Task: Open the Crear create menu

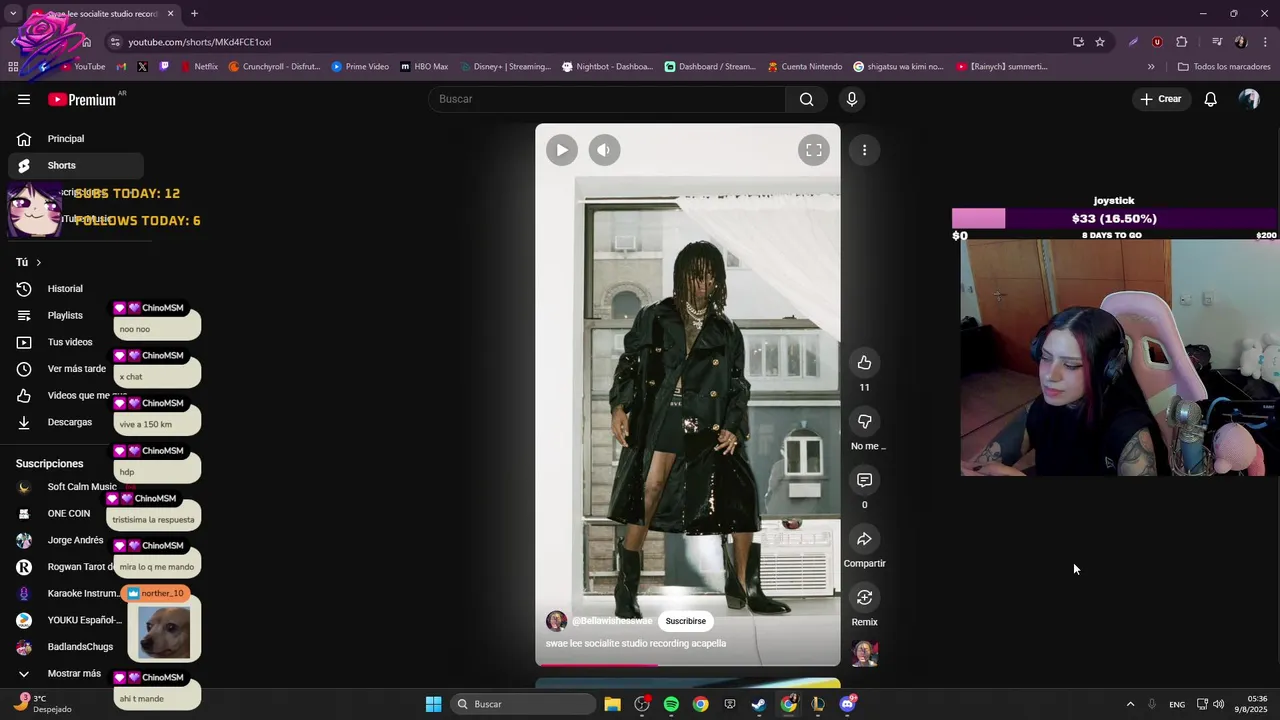Action: [x=1161, y=99]
